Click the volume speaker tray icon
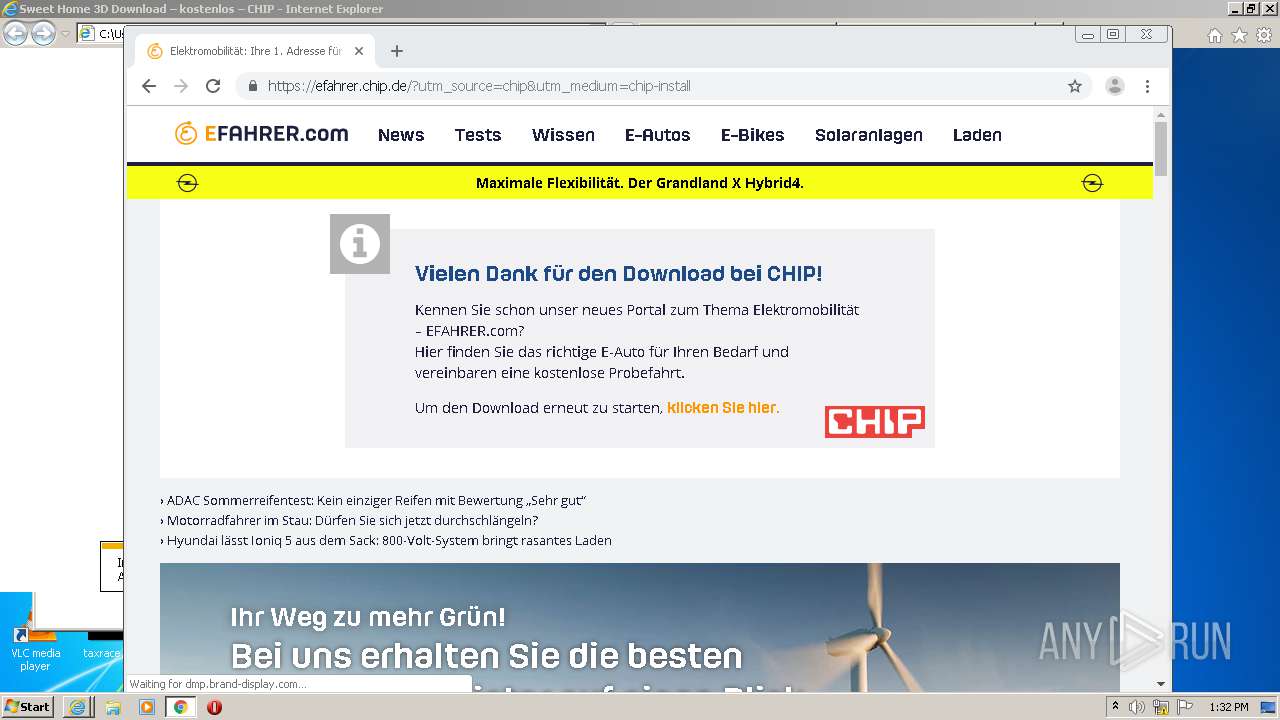This screenshot has width=1280, height=720. tap(1137, 707)
